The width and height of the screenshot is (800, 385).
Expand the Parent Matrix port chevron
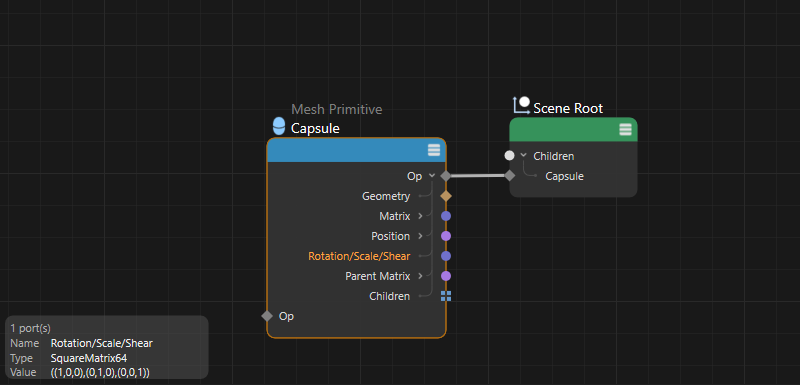[x=420, y=276]
